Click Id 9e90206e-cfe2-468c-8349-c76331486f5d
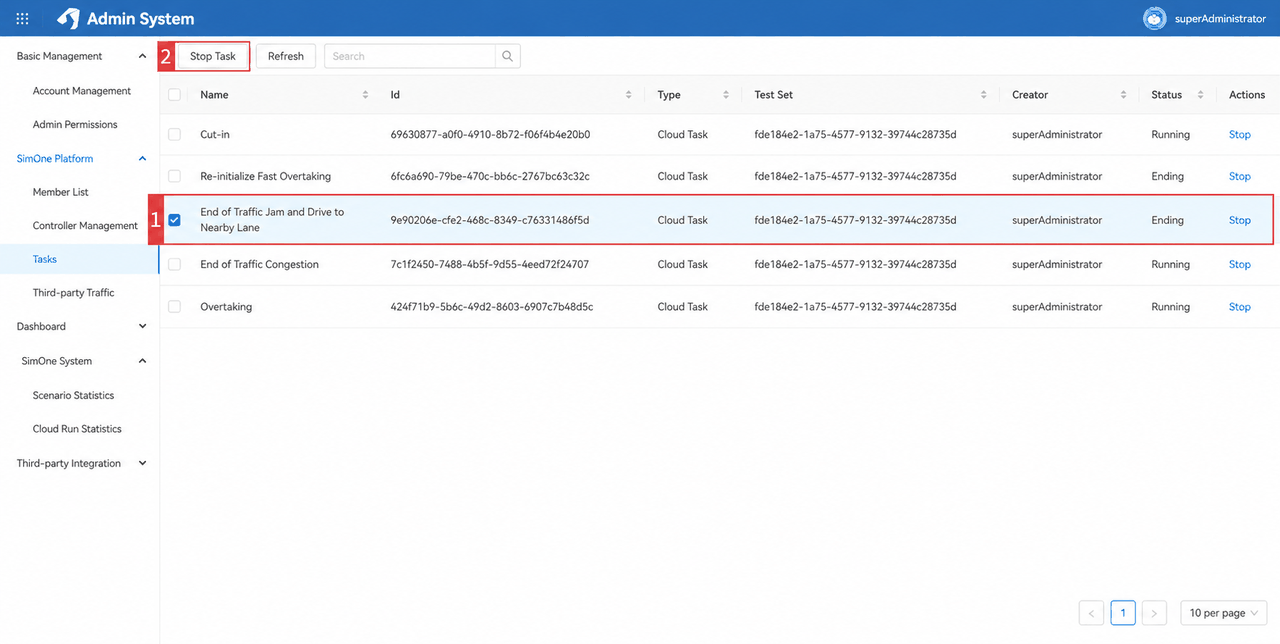Viewport: 1280px width, 644px height. point(490,220)
